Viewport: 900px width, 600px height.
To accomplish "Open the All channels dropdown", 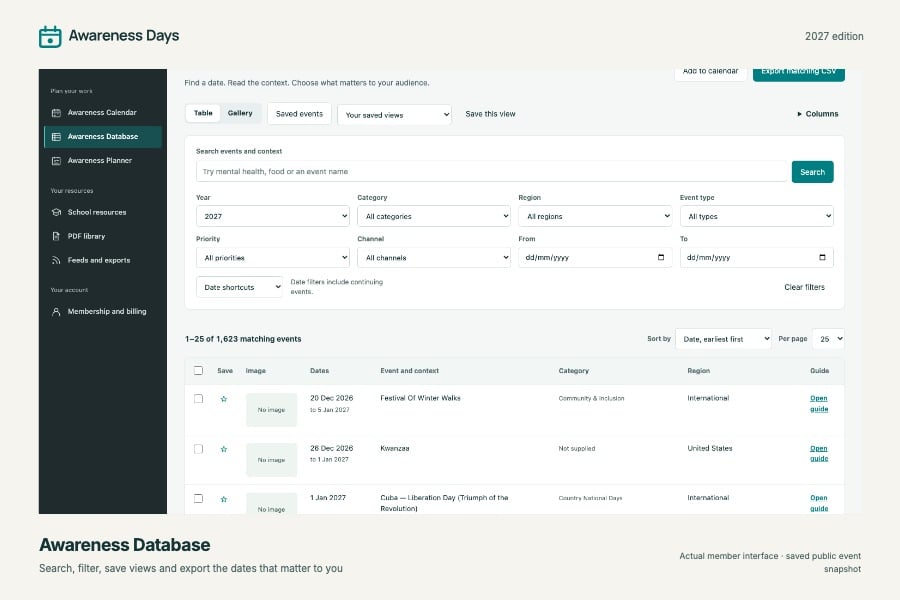I will click(434, 258).
